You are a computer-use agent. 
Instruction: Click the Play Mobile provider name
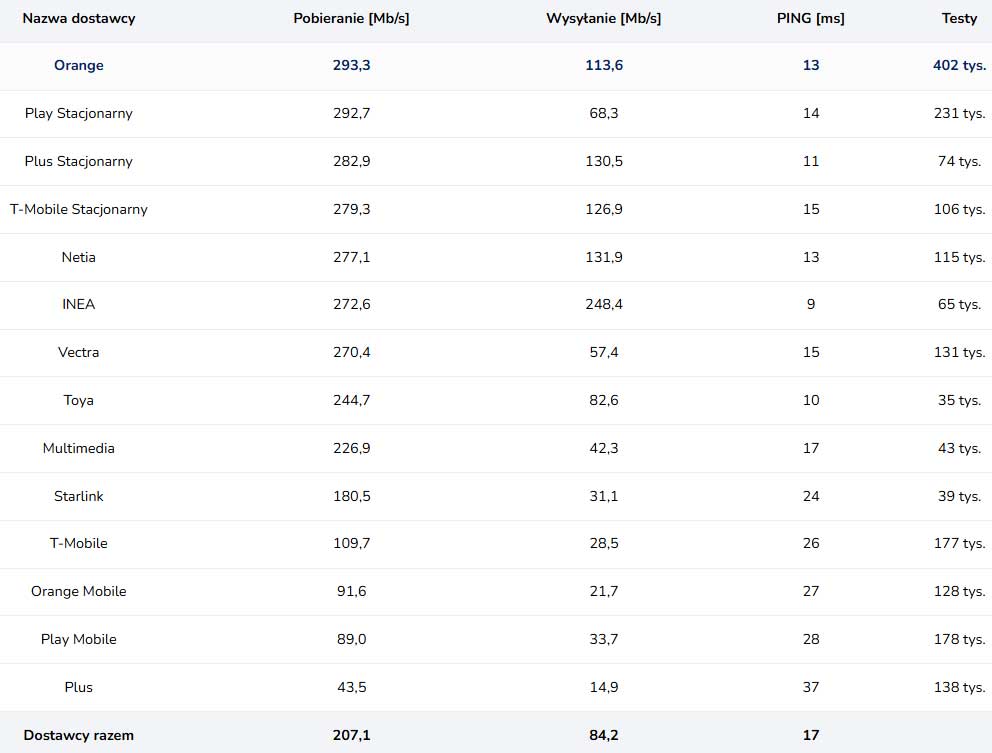point(79,639)
